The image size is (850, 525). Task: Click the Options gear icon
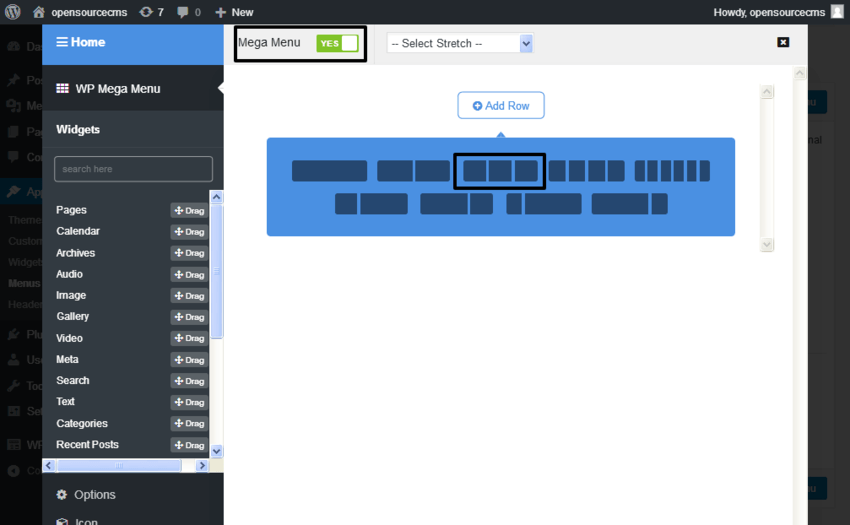tap(62, 495)
